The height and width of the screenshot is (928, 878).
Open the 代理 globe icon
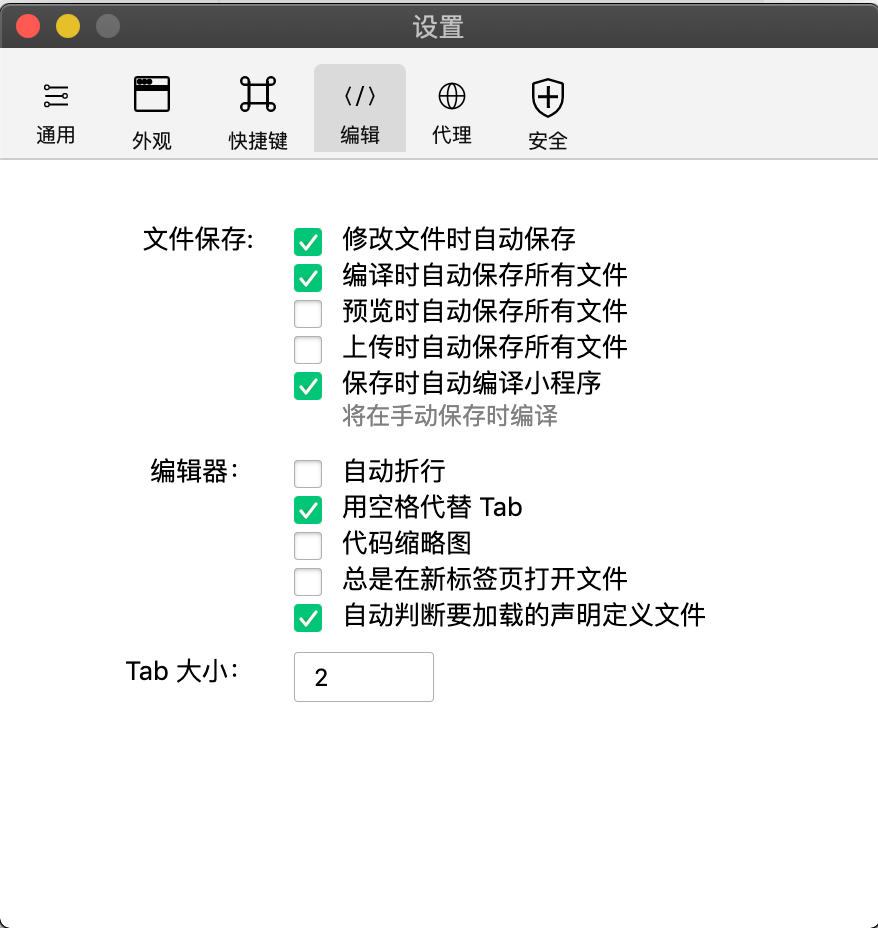tap(452, 96)
